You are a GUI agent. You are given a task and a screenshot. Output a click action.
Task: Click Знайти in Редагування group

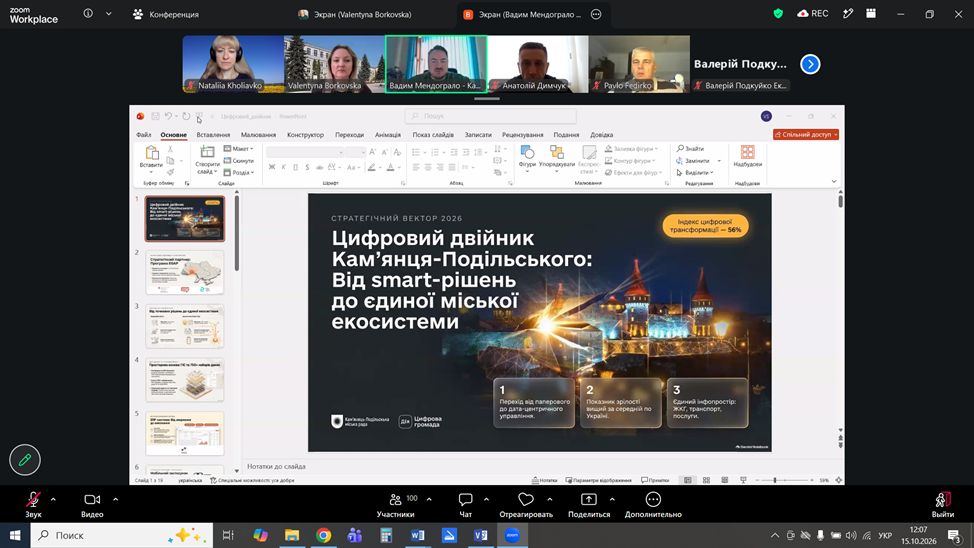point(690,148)
